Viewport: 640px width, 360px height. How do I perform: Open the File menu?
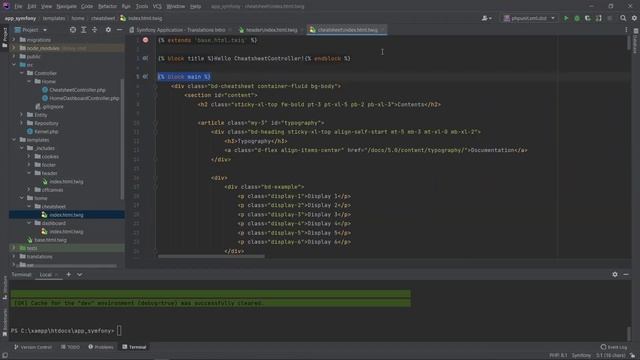tap(18, 6)
